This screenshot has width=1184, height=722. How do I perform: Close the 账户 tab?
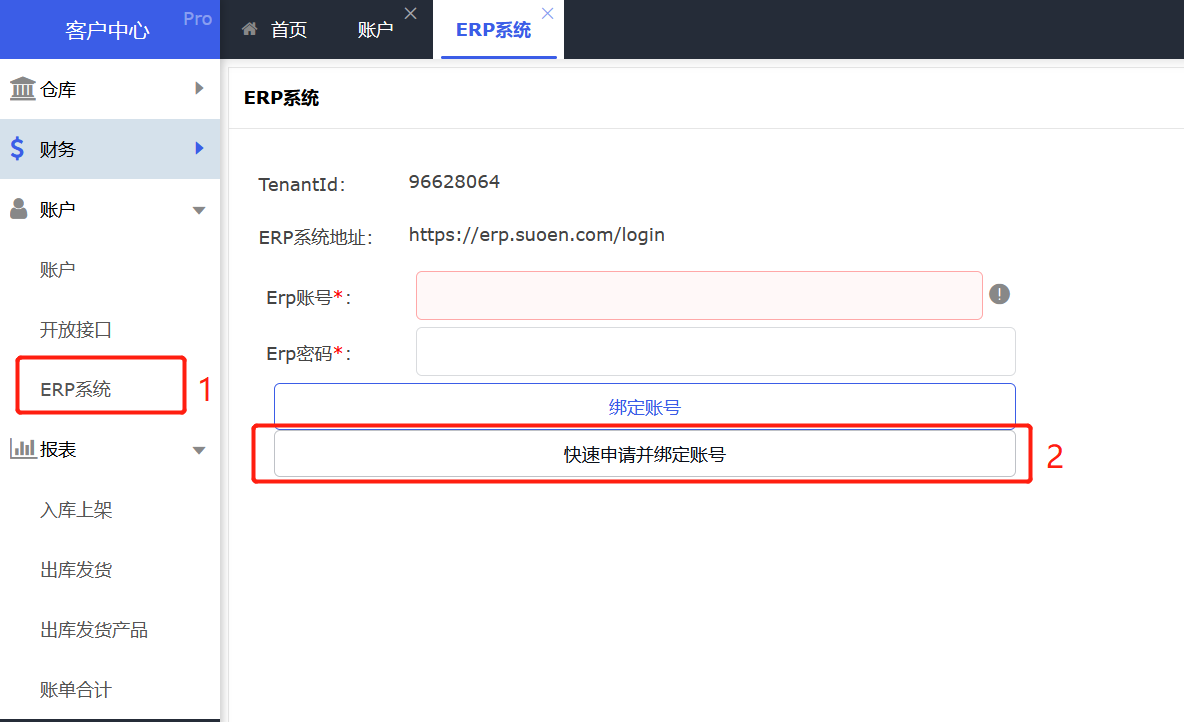410,14
